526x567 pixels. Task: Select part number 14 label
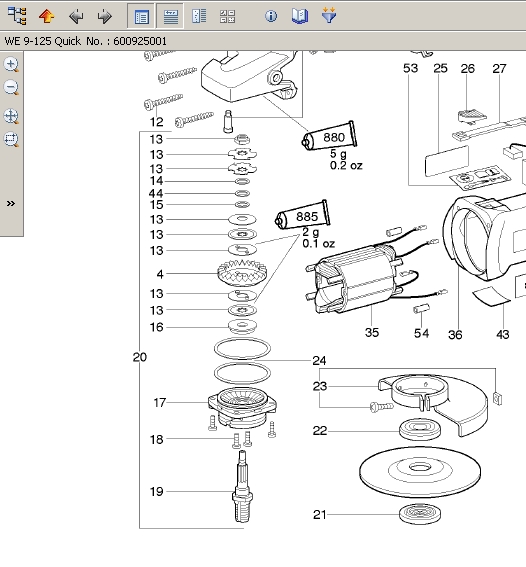157,181
